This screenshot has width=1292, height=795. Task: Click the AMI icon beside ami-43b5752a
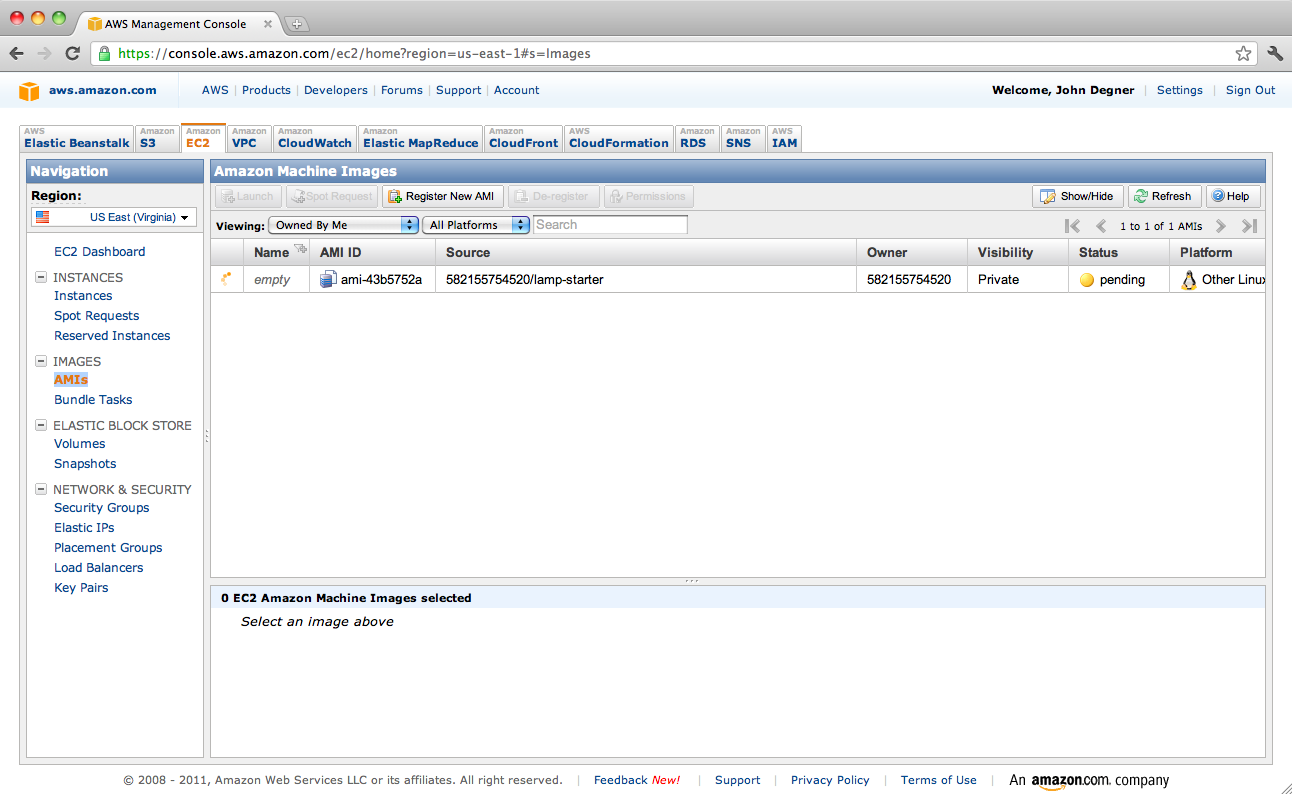[328, 280]
